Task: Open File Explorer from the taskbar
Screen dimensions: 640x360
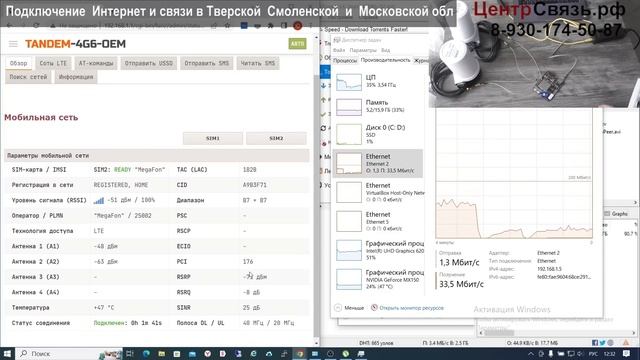Action: click(x=161, y=353)
